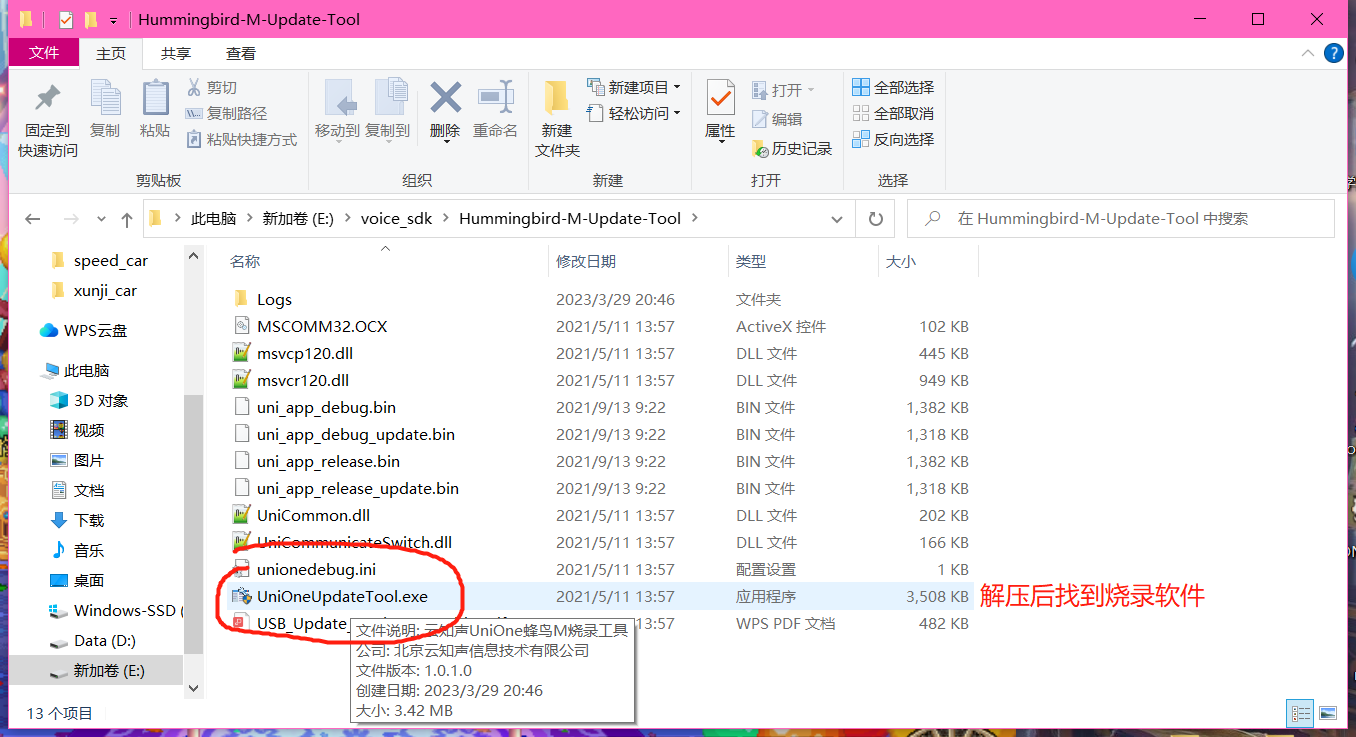Viewport: 1356px width, 737px height.
Task: Open the File (文件) menu tab
Action: 44,53
